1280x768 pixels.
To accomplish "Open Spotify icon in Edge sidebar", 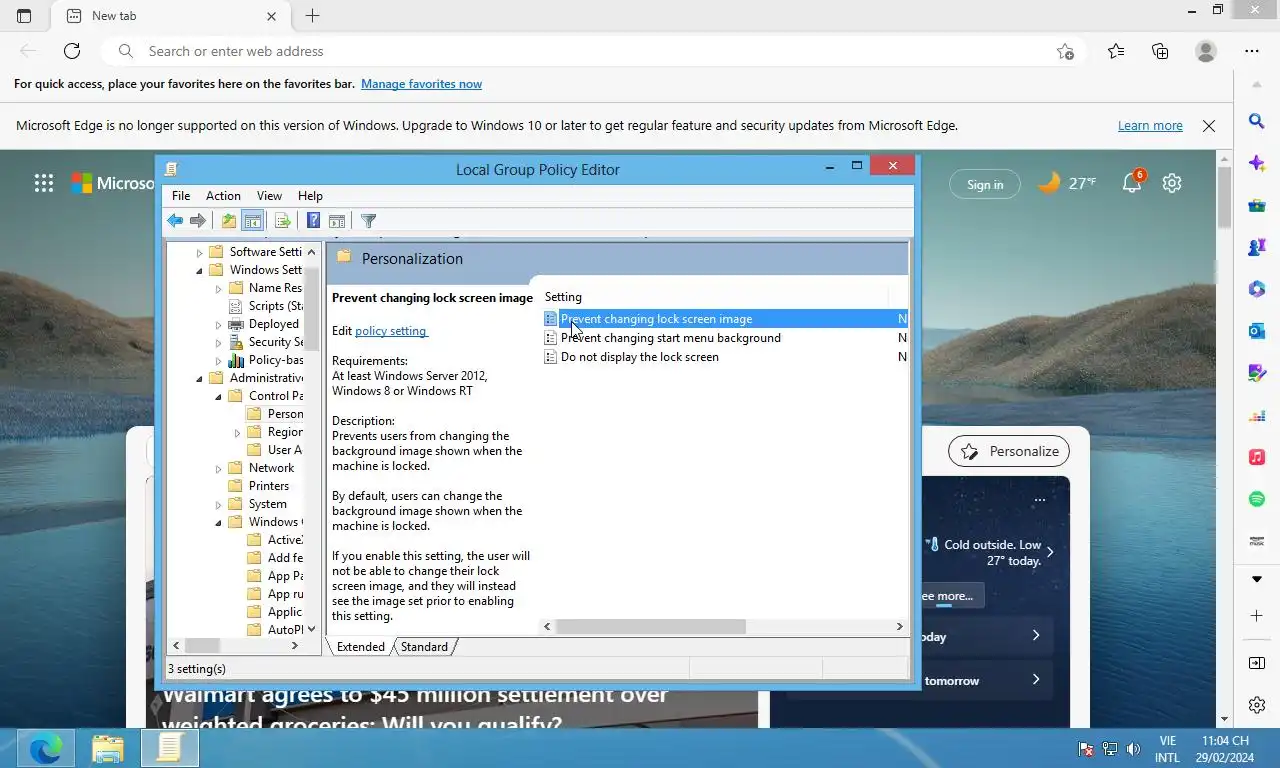I will coord(1257,499).
